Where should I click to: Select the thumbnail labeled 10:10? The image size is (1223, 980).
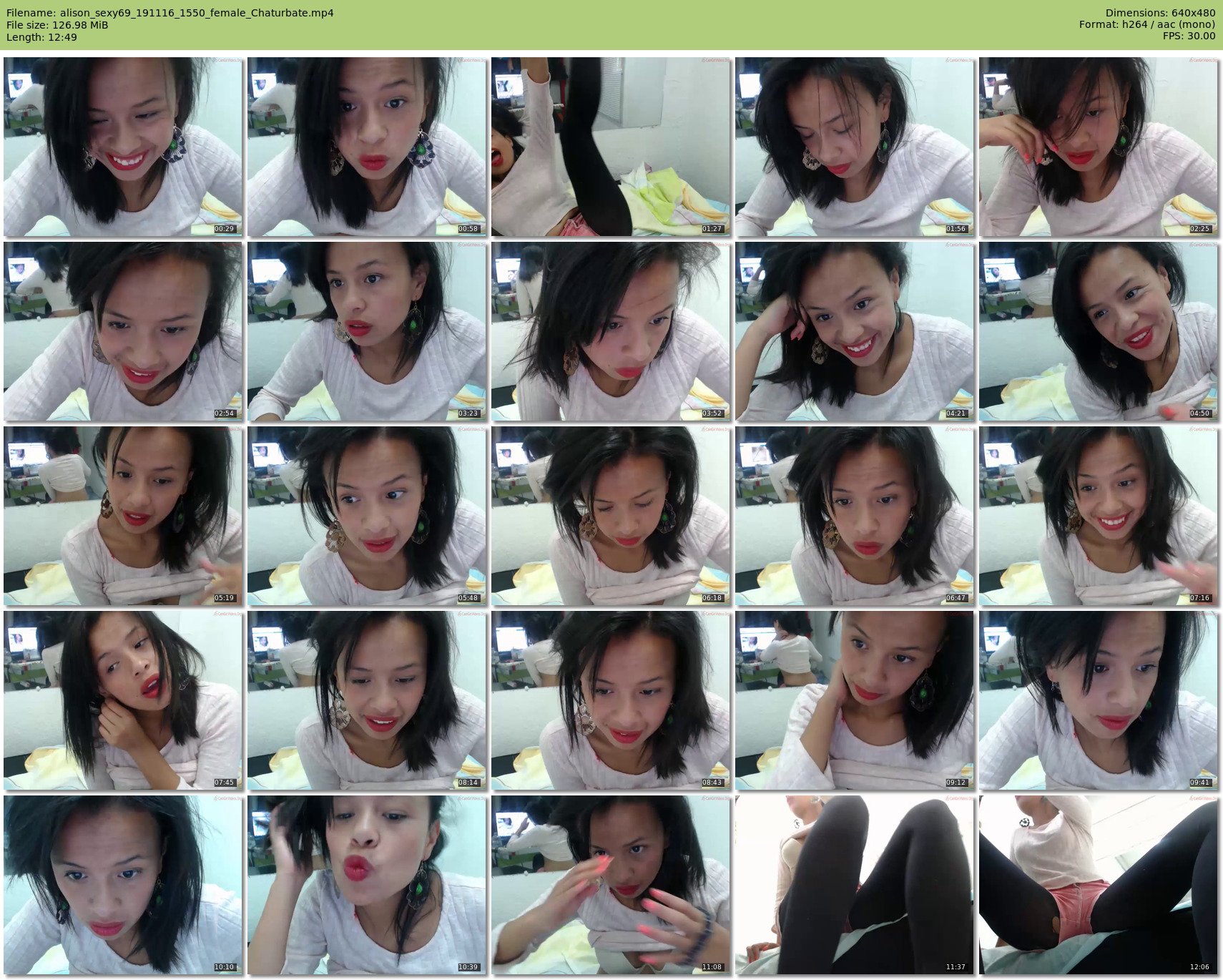pyautogui.click(x=123, y=885)
